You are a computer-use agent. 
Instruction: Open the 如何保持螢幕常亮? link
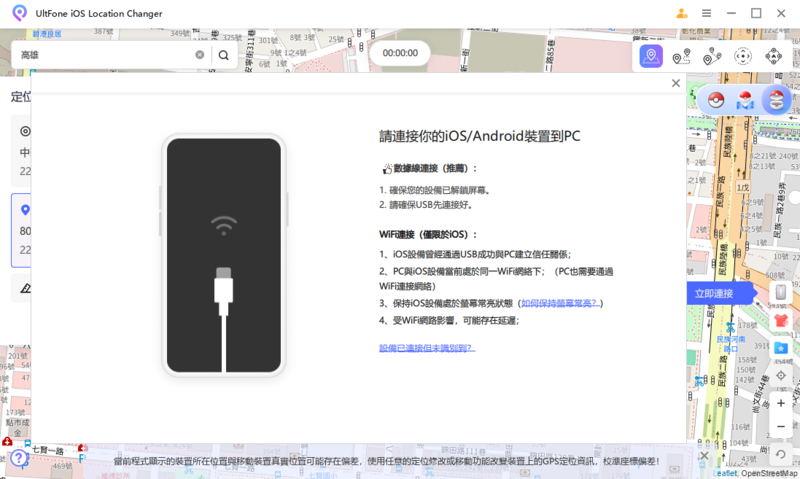pyautogui.click(x=560, y=304)
